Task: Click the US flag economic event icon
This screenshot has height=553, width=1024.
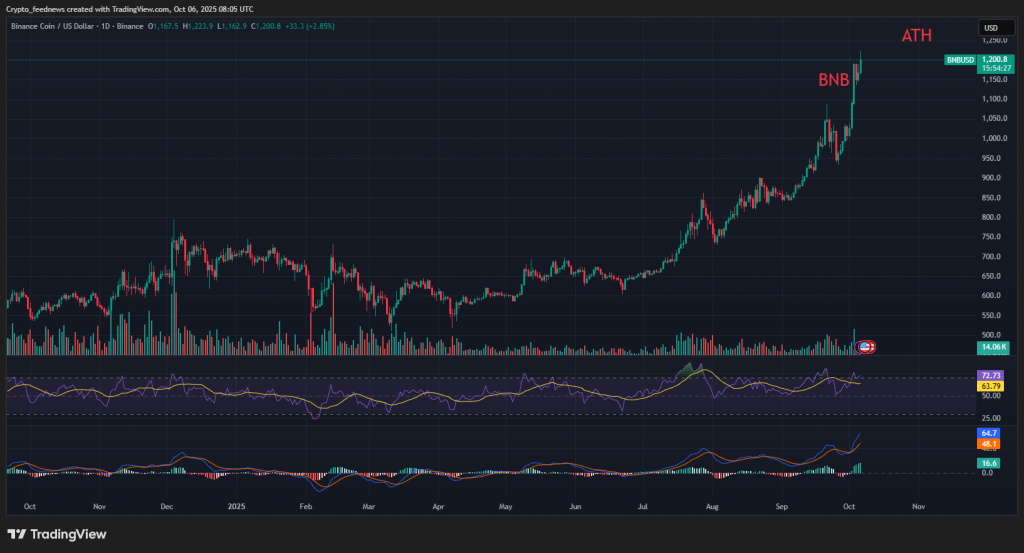Action: pyautogui.click(x=867, y=346)
